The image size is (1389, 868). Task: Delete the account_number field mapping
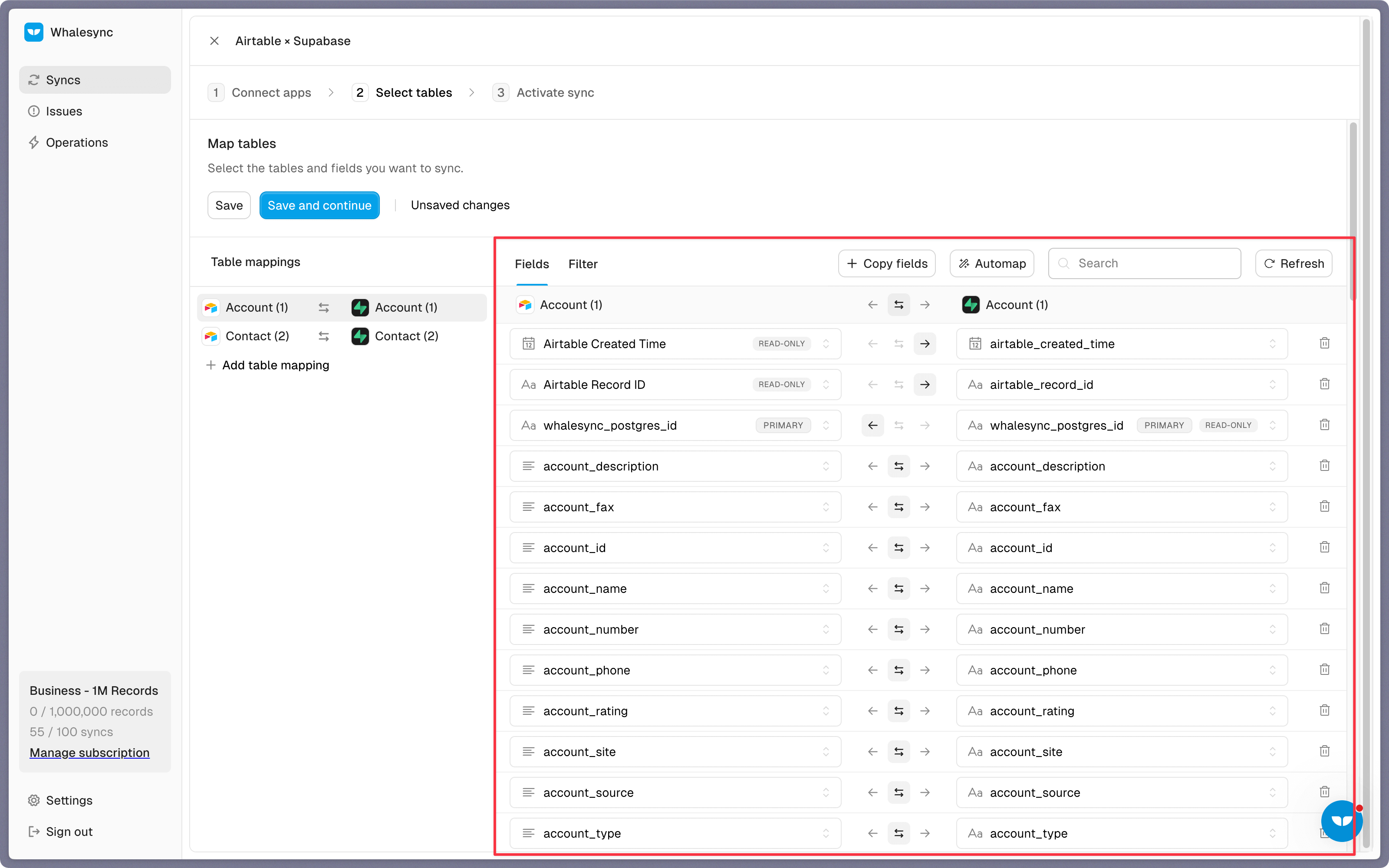[x=1324, y=628]
